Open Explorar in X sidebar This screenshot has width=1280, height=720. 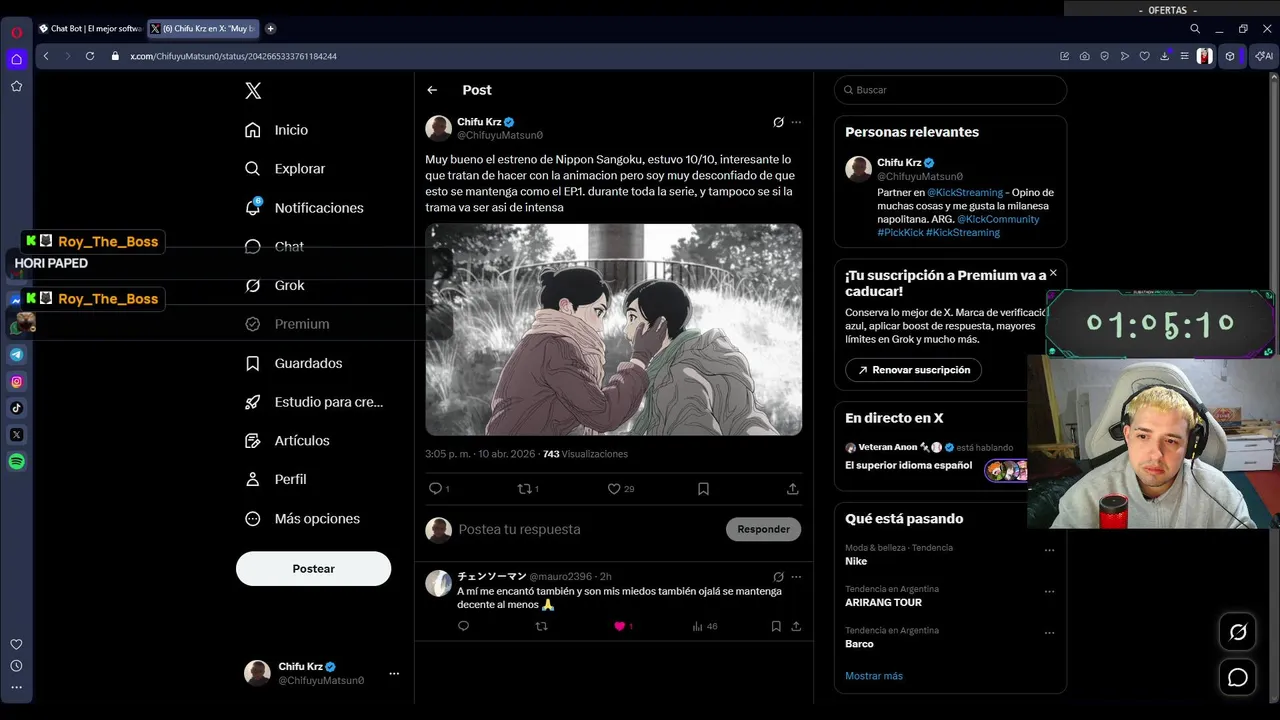(x=285, y=169)
